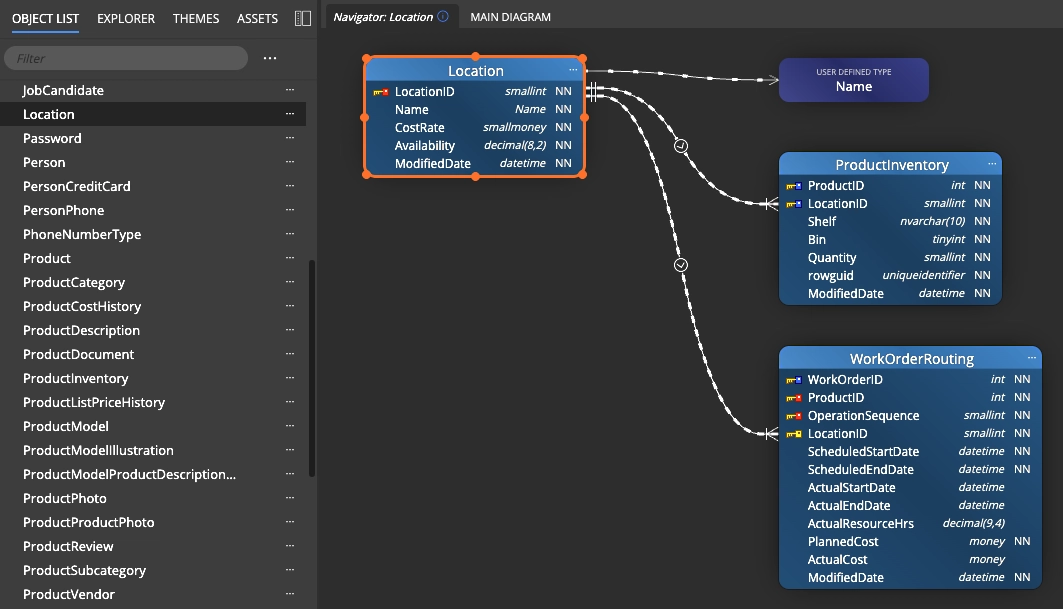Image resolution: width=1063 pixels, height=609 pixels.
Task: Select the Navigator: Location tab
Action: pos(391,16)
